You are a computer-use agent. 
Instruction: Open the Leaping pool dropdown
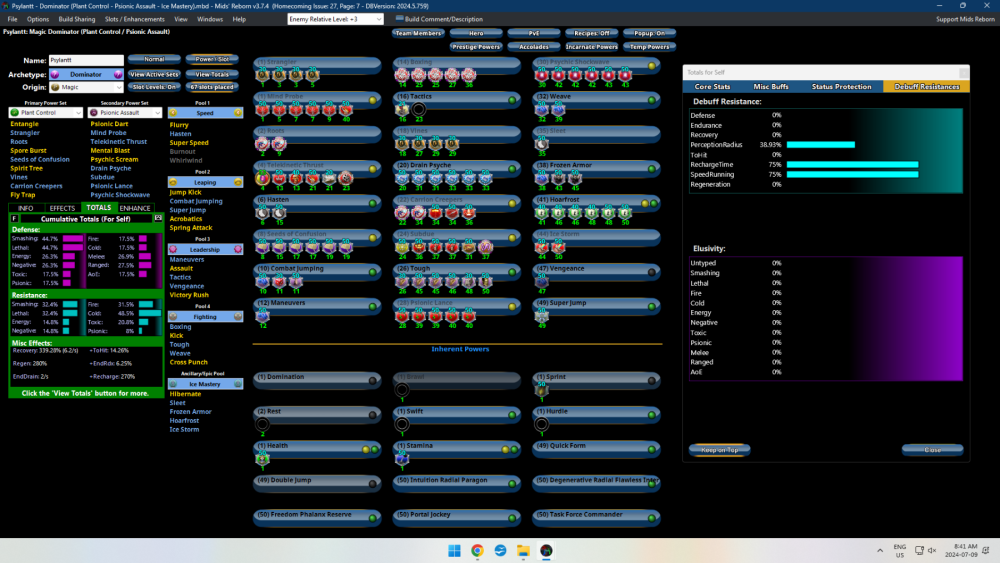click(x=205, y=182)
